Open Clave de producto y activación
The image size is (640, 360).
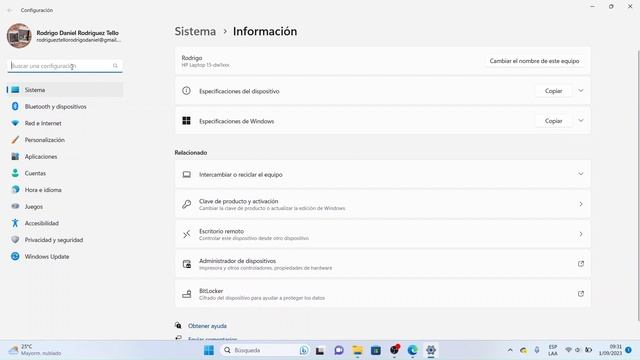pyautogui.click(x=382, y=204)
